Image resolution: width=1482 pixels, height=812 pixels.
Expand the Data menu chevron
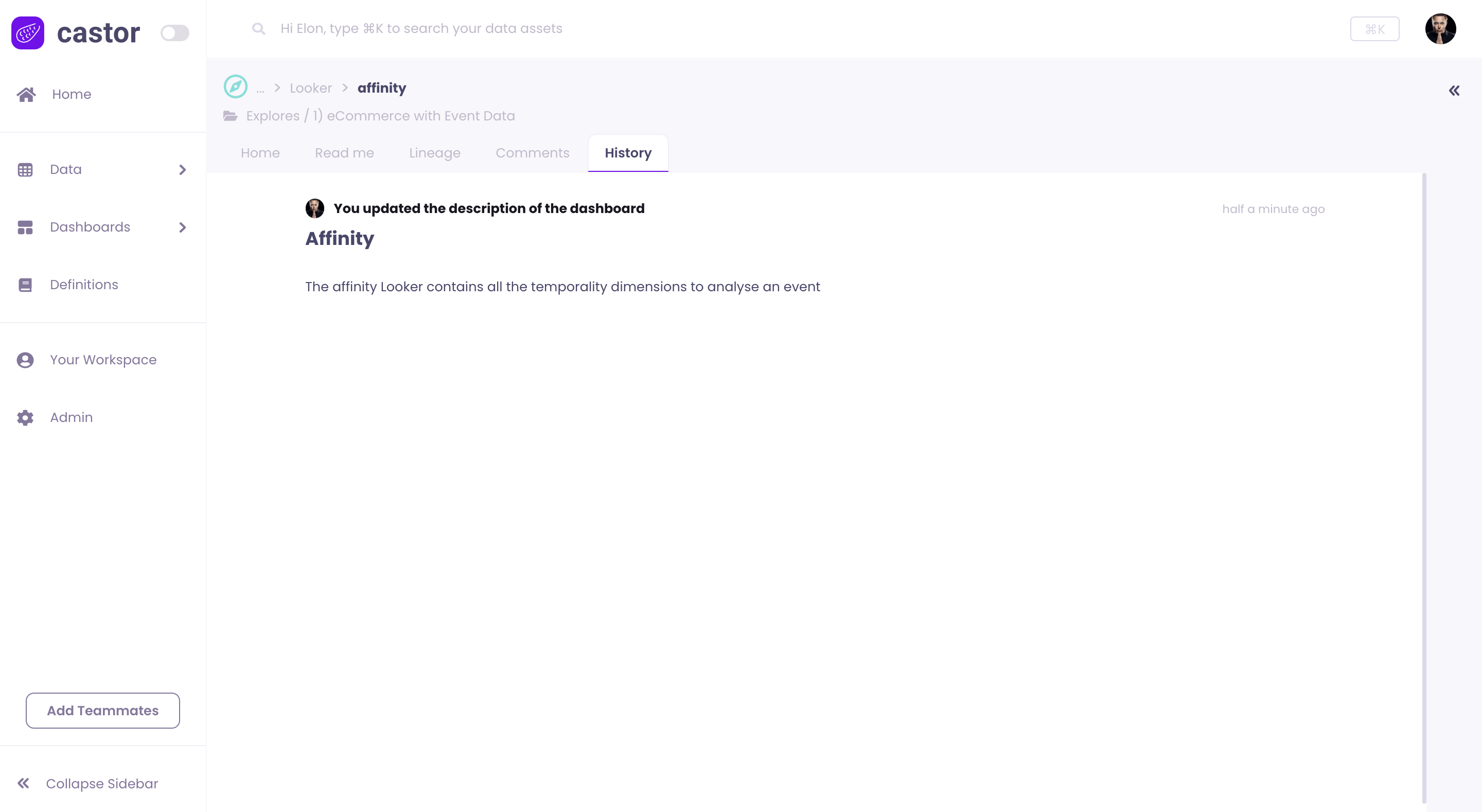pos(182,170)
